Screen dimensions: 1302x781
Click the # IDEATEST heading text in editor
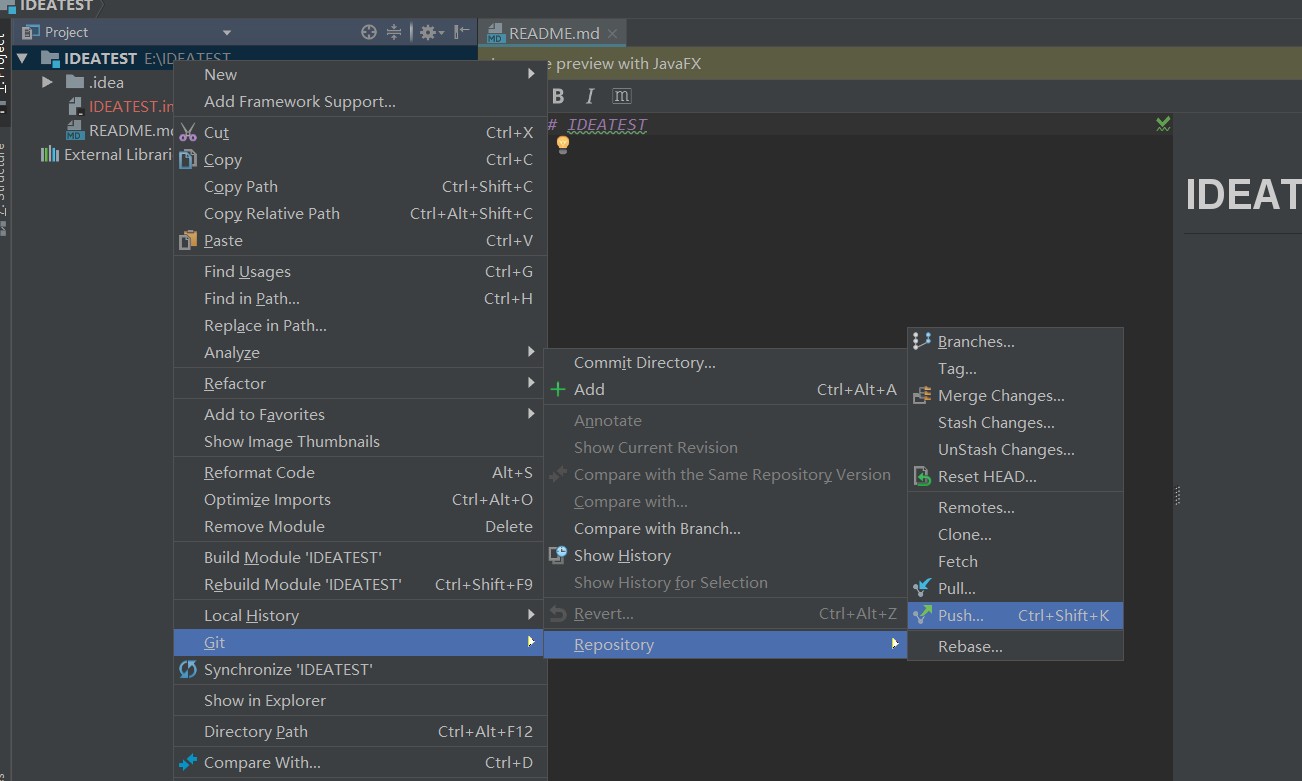(598, 125)
